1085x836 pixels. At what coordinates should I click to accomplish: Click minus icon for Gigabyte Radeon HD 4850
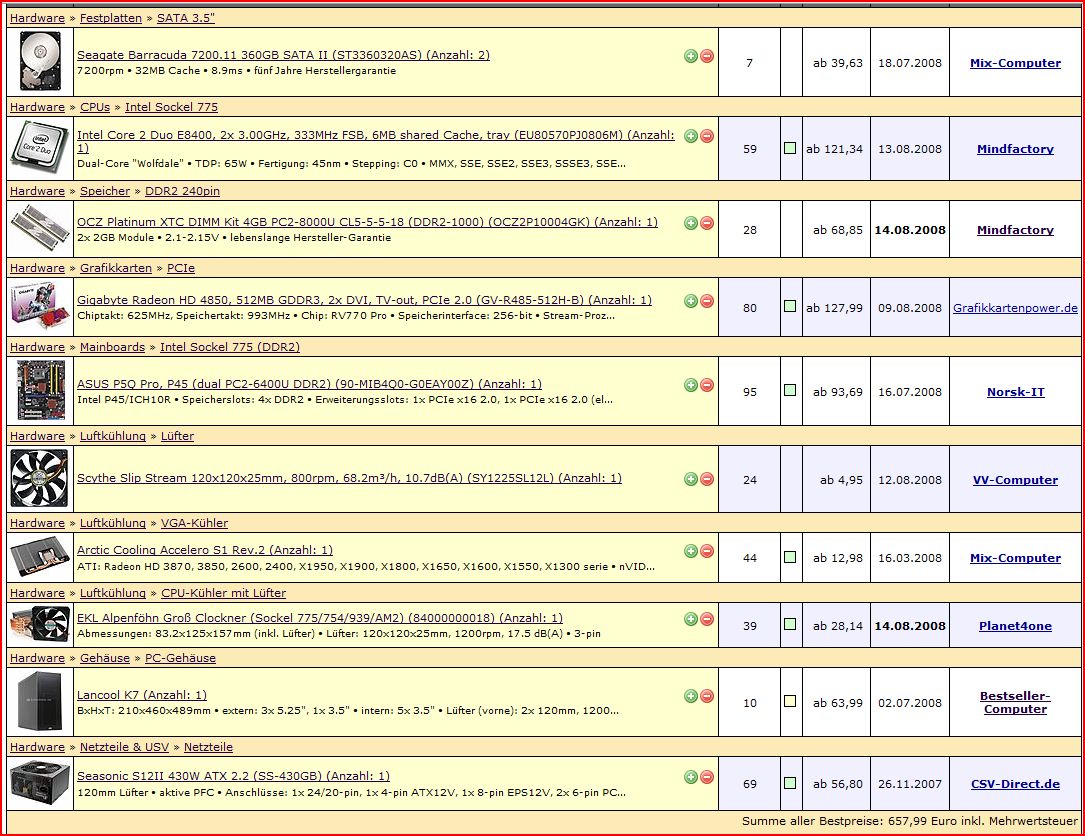(x=706, y=300)
